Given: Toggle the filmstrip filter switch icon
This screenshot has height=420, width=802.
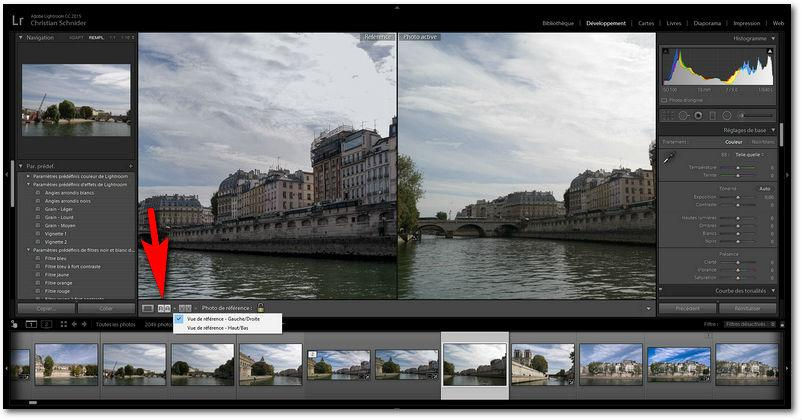Looking at the screenshot, I should (783, 324).
